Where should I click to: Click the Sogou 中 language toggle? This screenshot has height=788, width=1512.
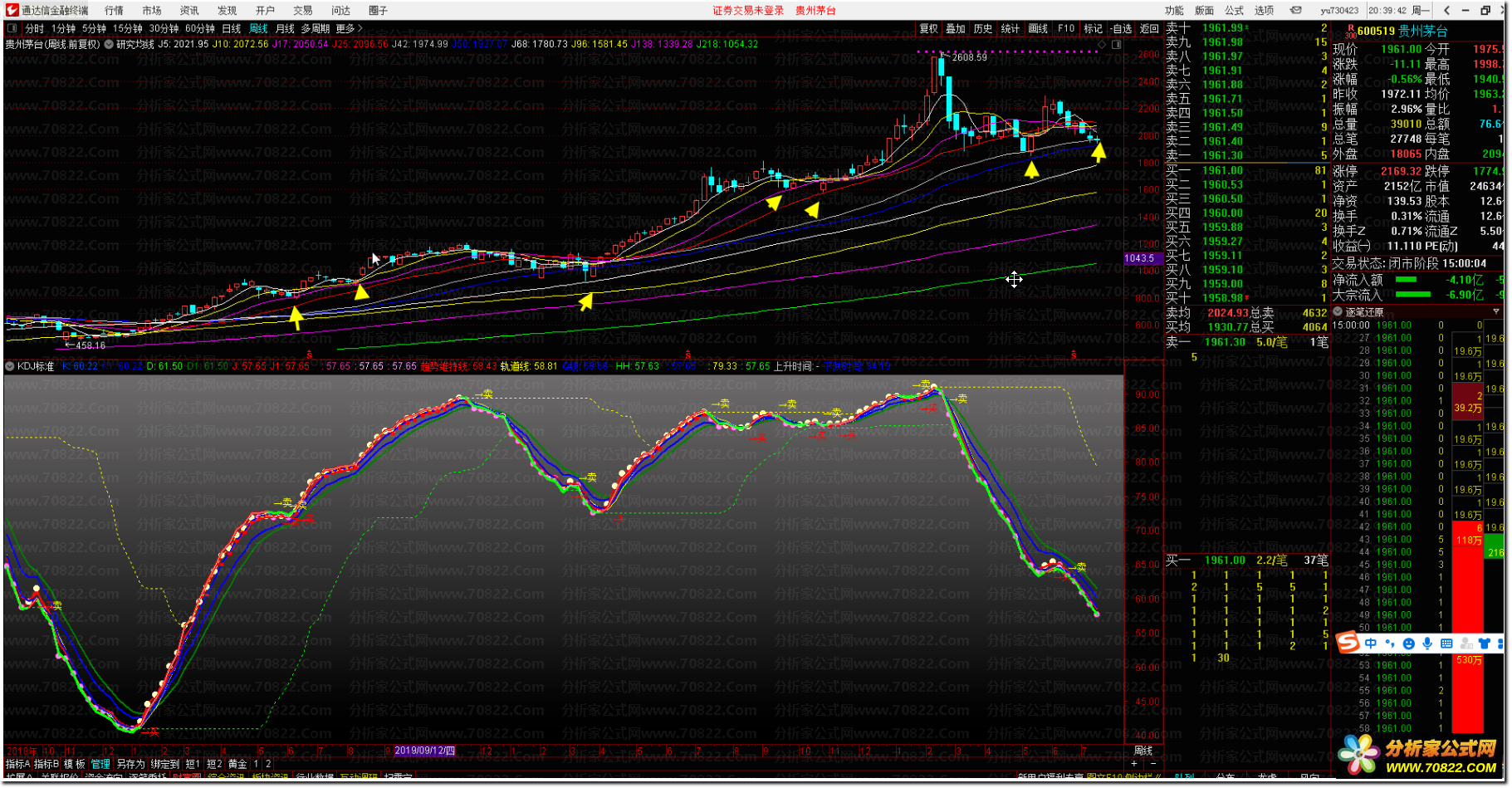1371,644
